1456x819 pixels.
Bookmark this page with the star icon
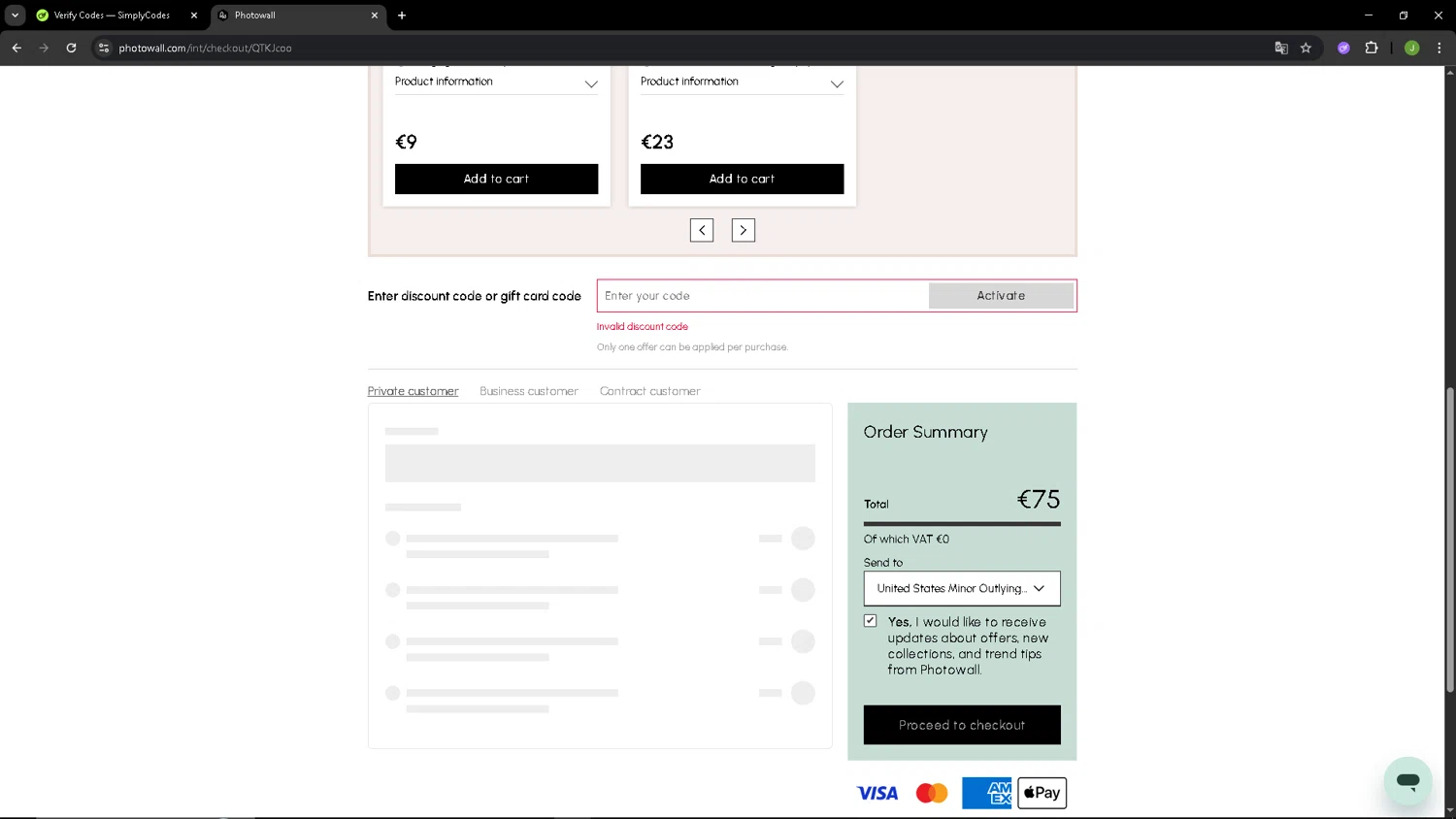1306,48
